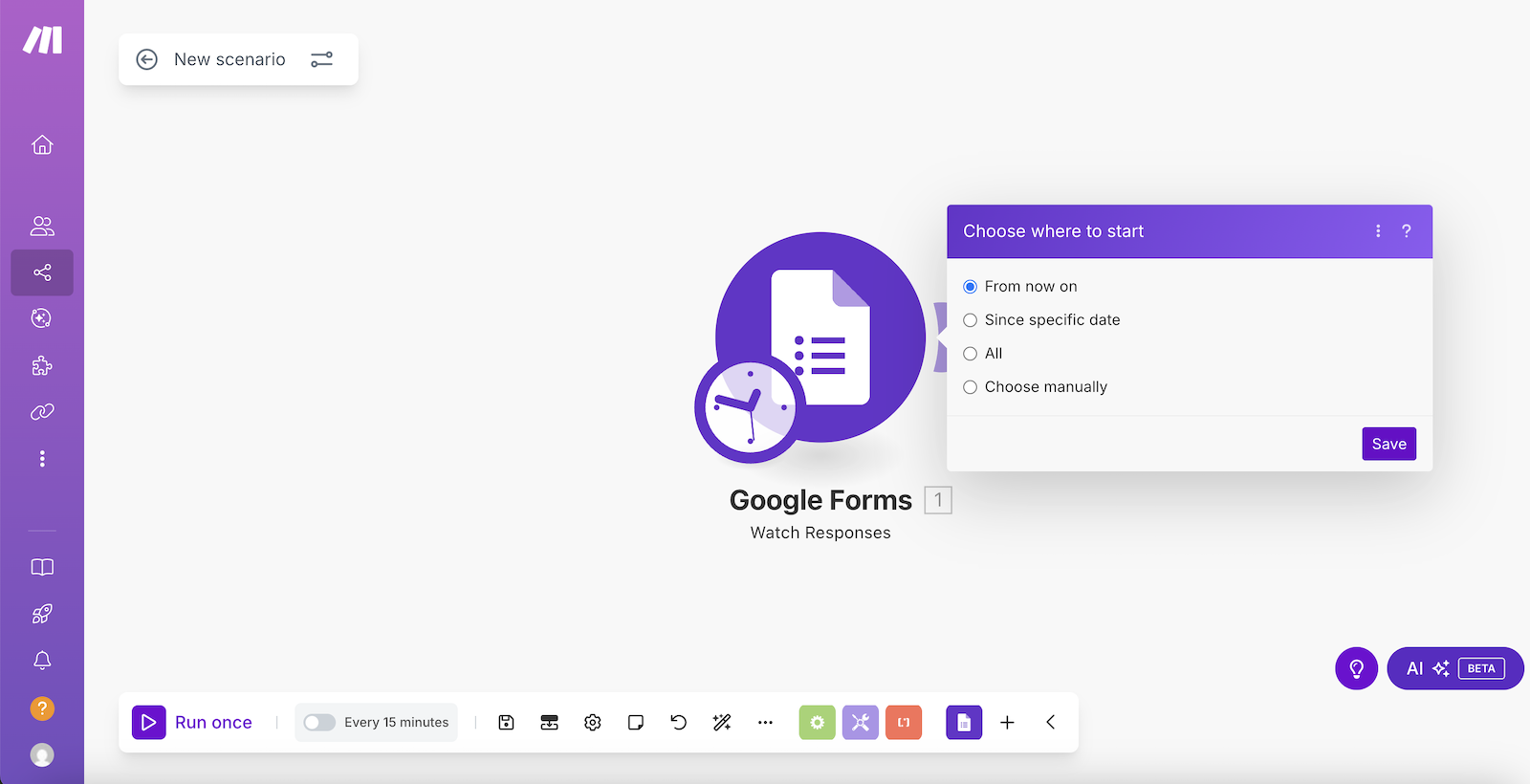Click the undo arrow icon
Image resolution: width=1530 pixels, height=784 pixels.
click(x=679, y=723)
